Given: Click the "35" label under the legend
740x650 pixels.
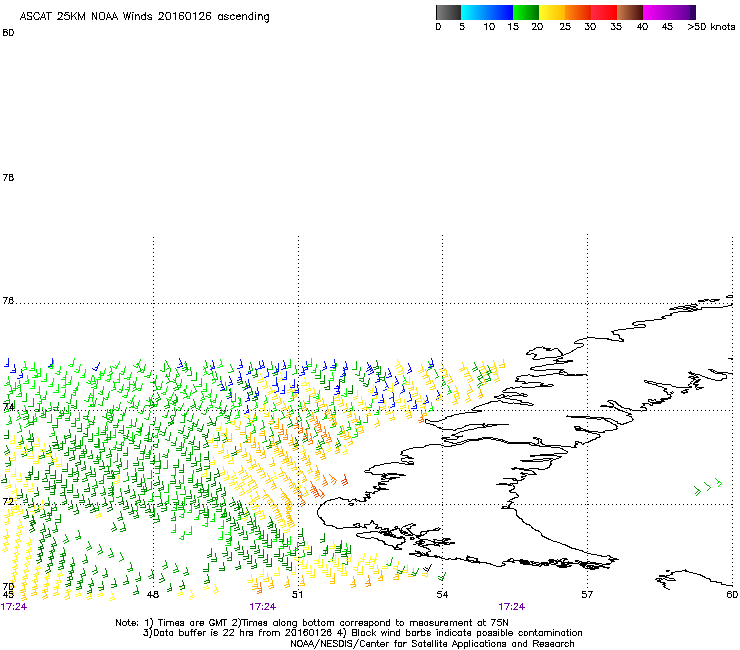Looking at the screenshot, I should (616, 27).
